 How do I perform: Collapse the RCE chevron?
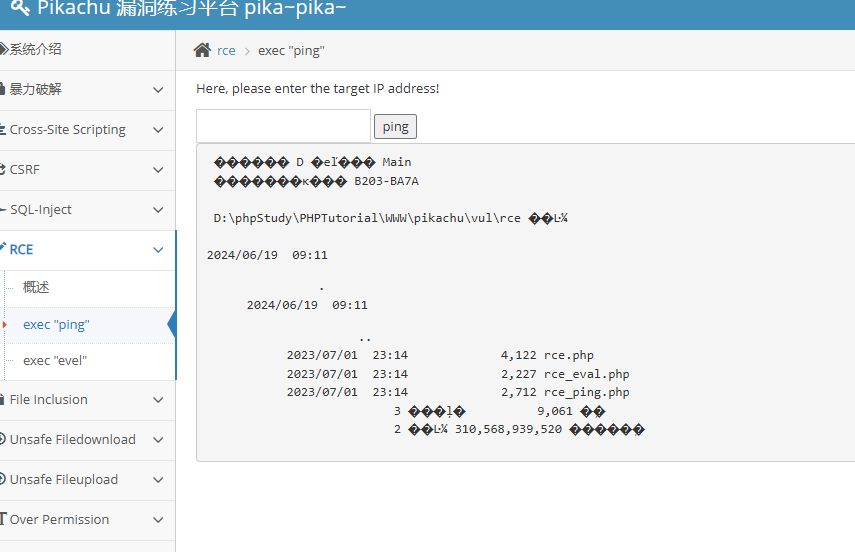(158, 250)
